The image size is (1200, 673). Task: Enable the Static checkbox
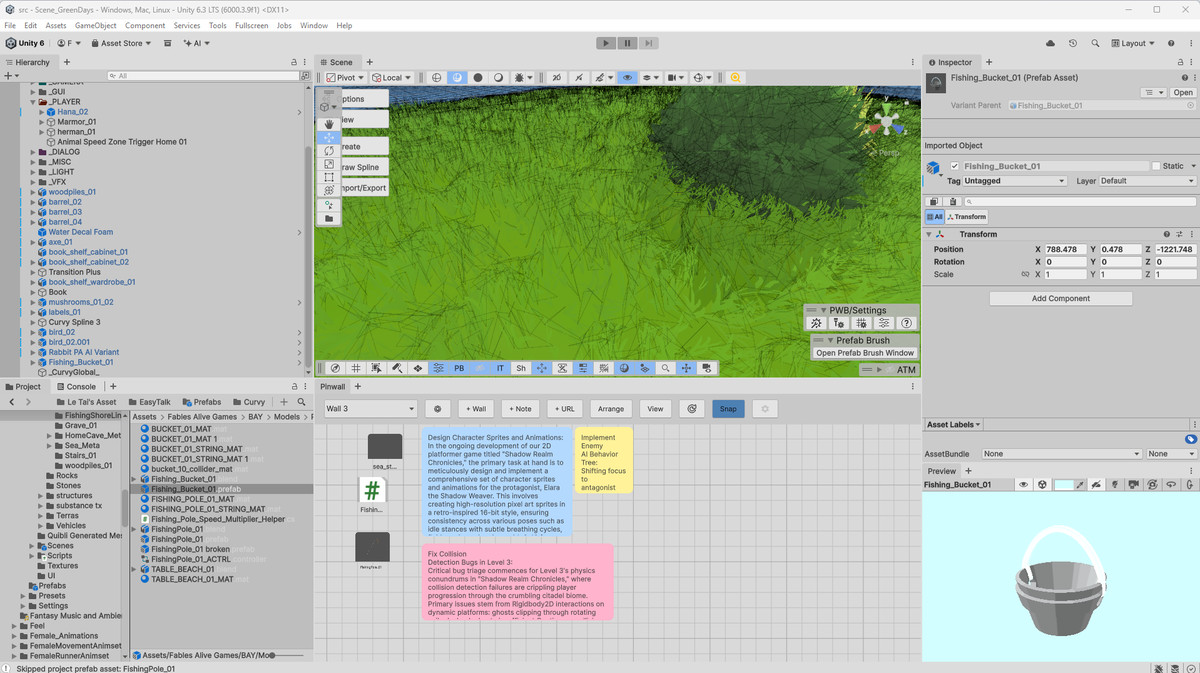click(1156, 166)
